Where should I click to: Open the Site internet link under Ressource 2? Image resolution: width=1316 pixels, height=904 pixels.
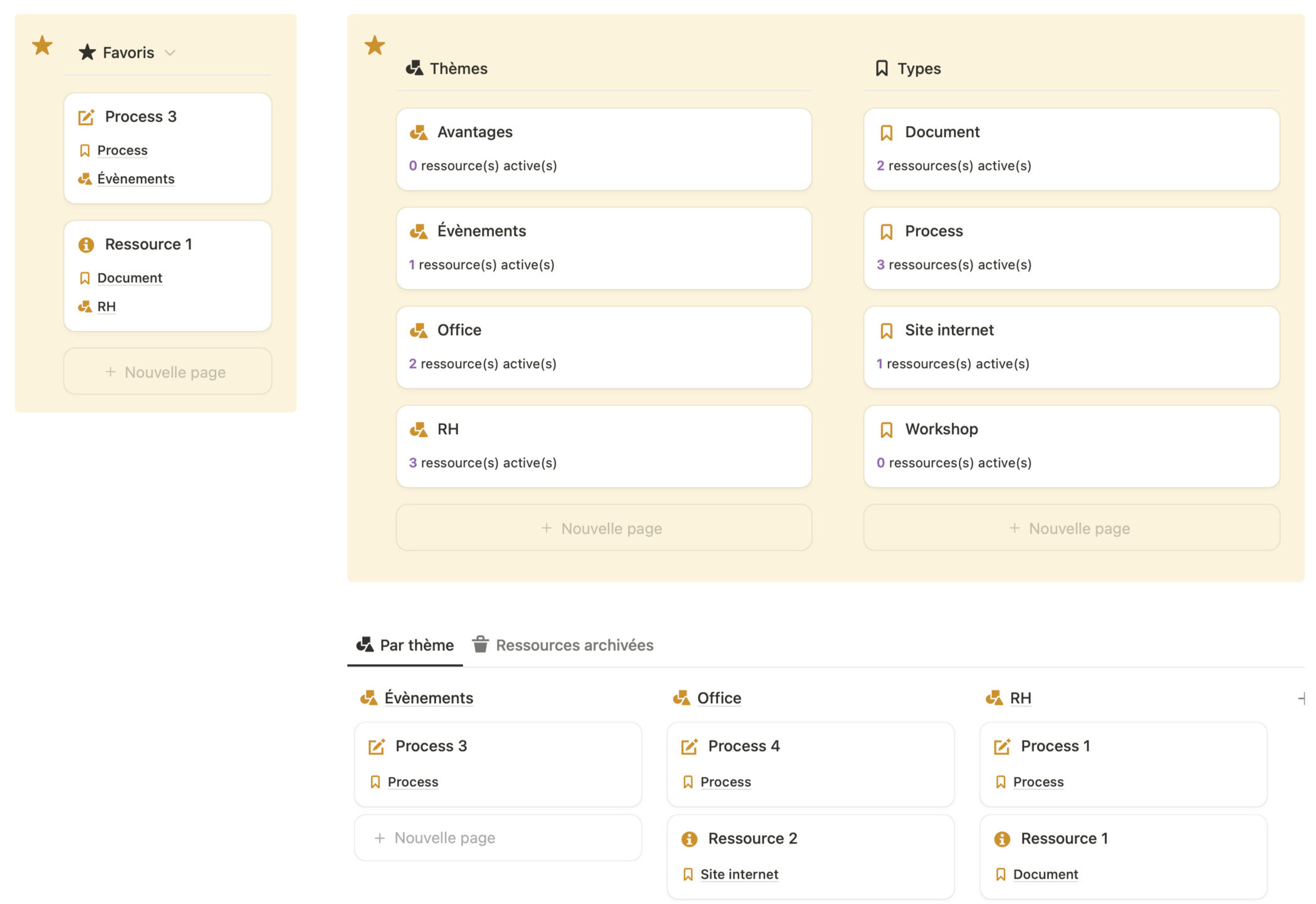point(739,874)
